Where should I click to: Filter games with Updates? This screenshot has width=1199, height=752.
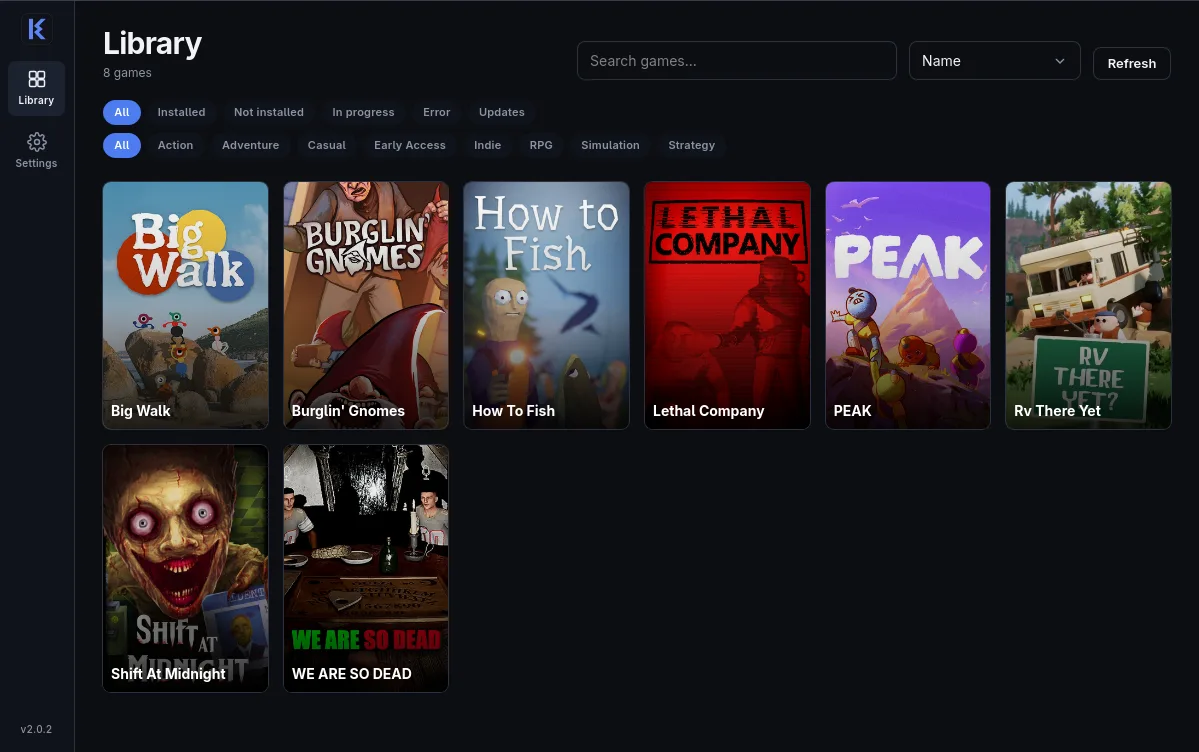pos(502,112)
